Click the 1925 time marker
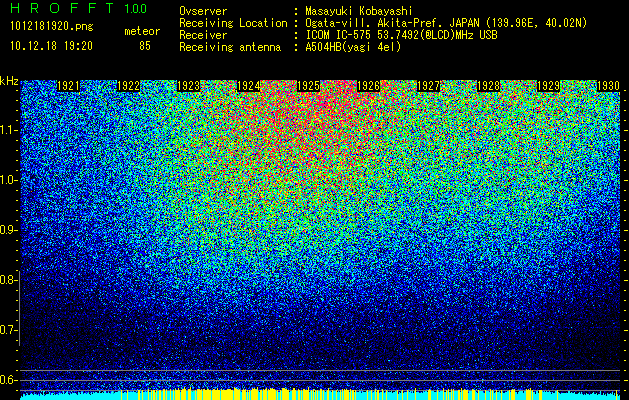This screenshot has width=629, height=400. coord(308,86)
